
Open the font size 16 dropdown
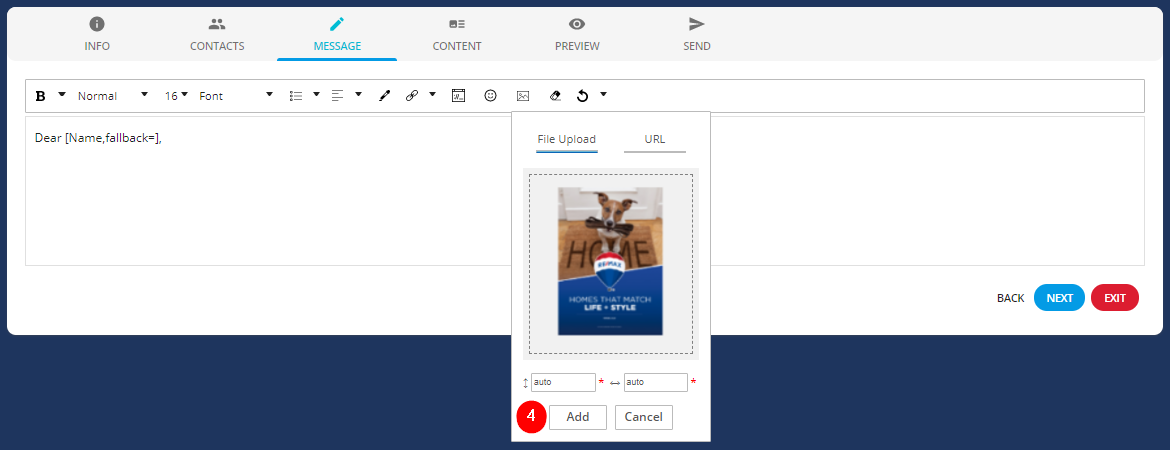(x=176, y=96)
